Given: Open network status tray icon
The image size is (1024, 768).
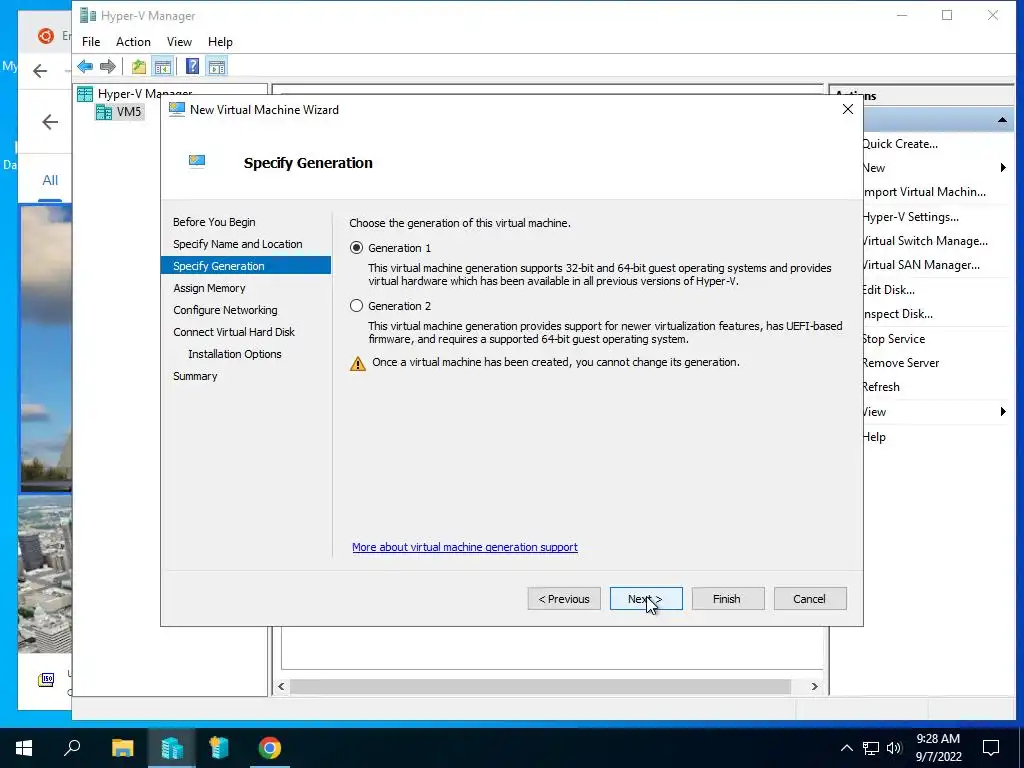Looking at the screenshot, I should [x=871, y=748].
